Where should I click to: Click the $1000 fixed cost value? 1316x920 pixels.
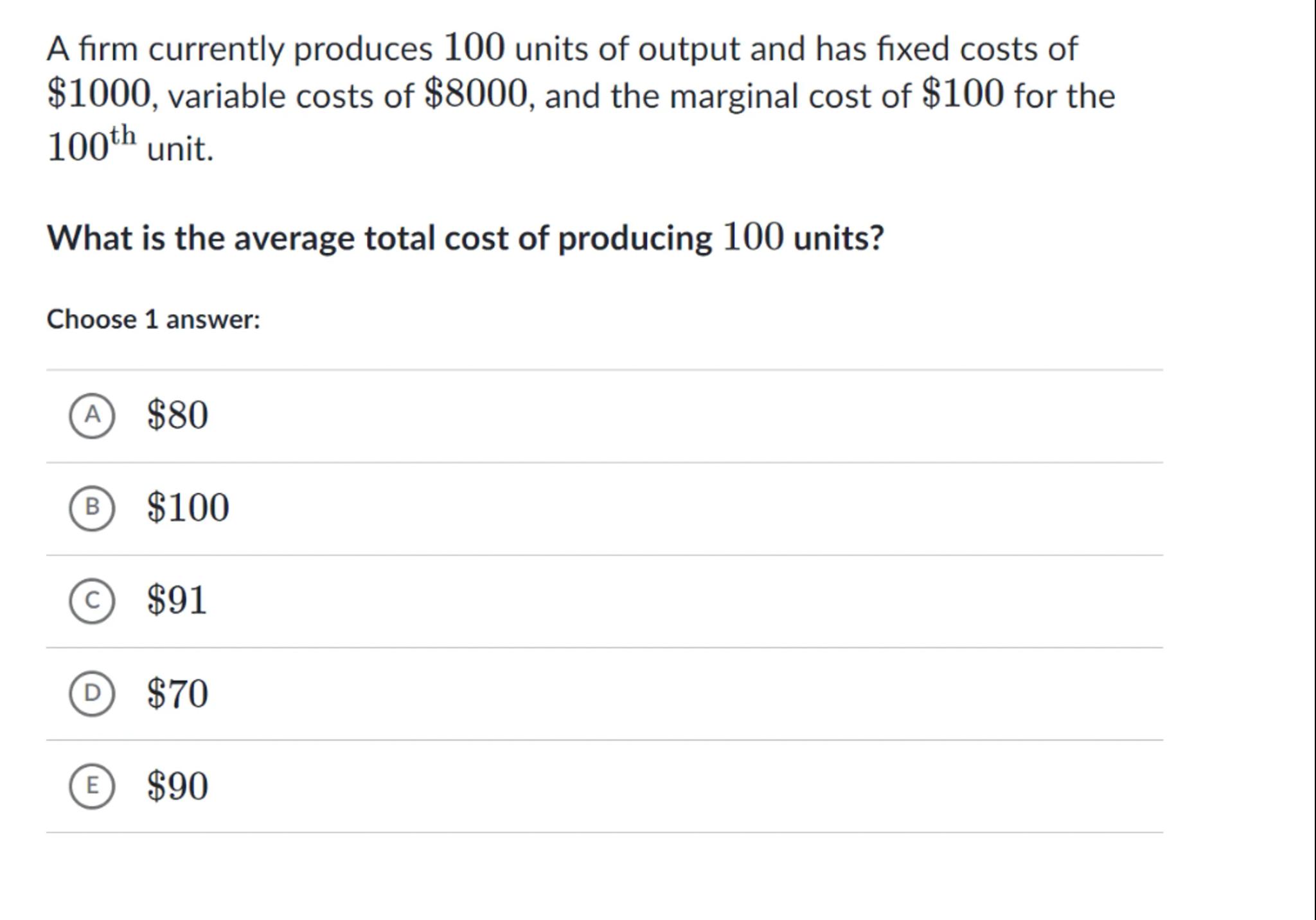[x=100, y=94]
